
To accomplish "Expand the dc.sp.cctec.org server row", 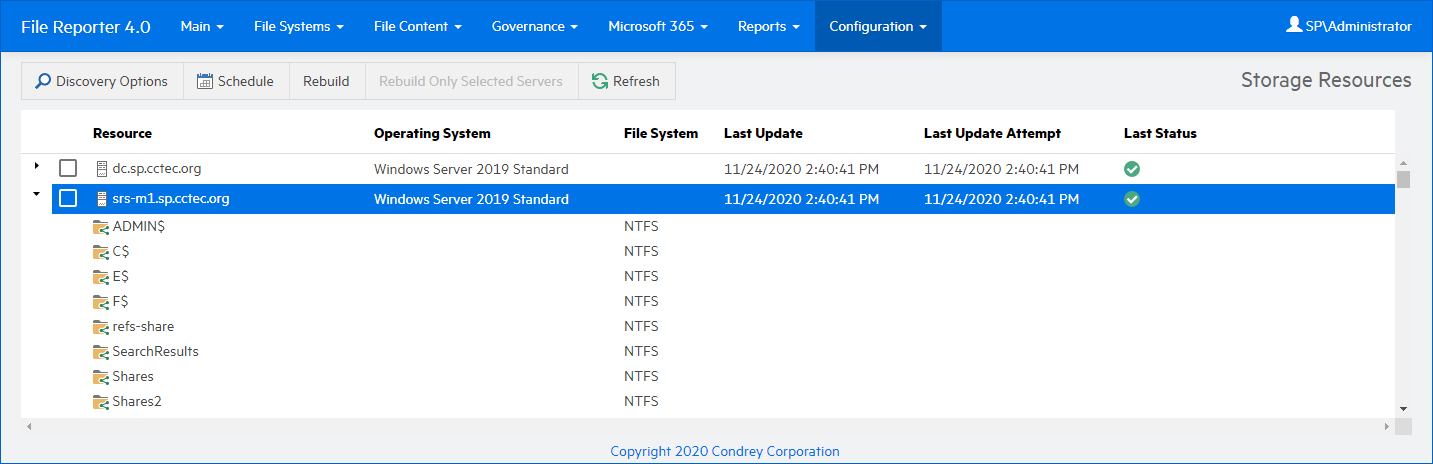I will pos(37,165).
